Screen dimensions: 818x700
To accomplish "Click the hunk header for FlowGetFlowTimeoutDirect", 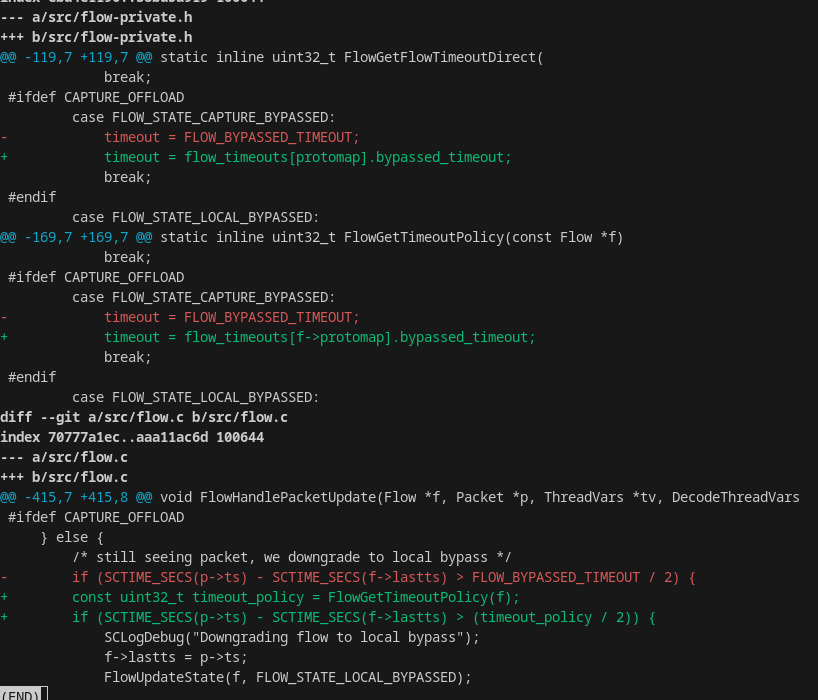I will pyautogui.click(x=272, y=57).
